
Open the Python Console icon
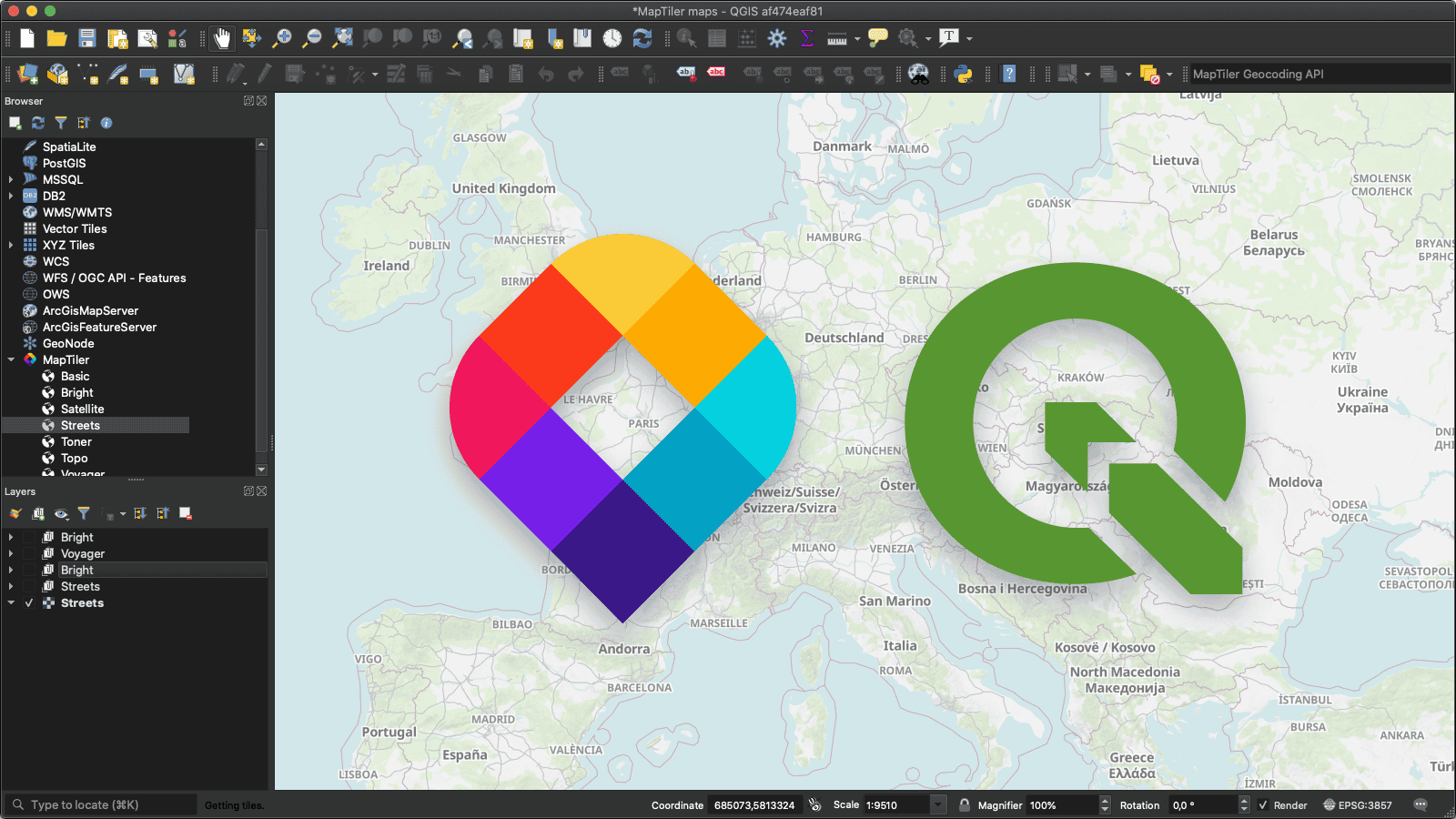click(x=964, y=74)
